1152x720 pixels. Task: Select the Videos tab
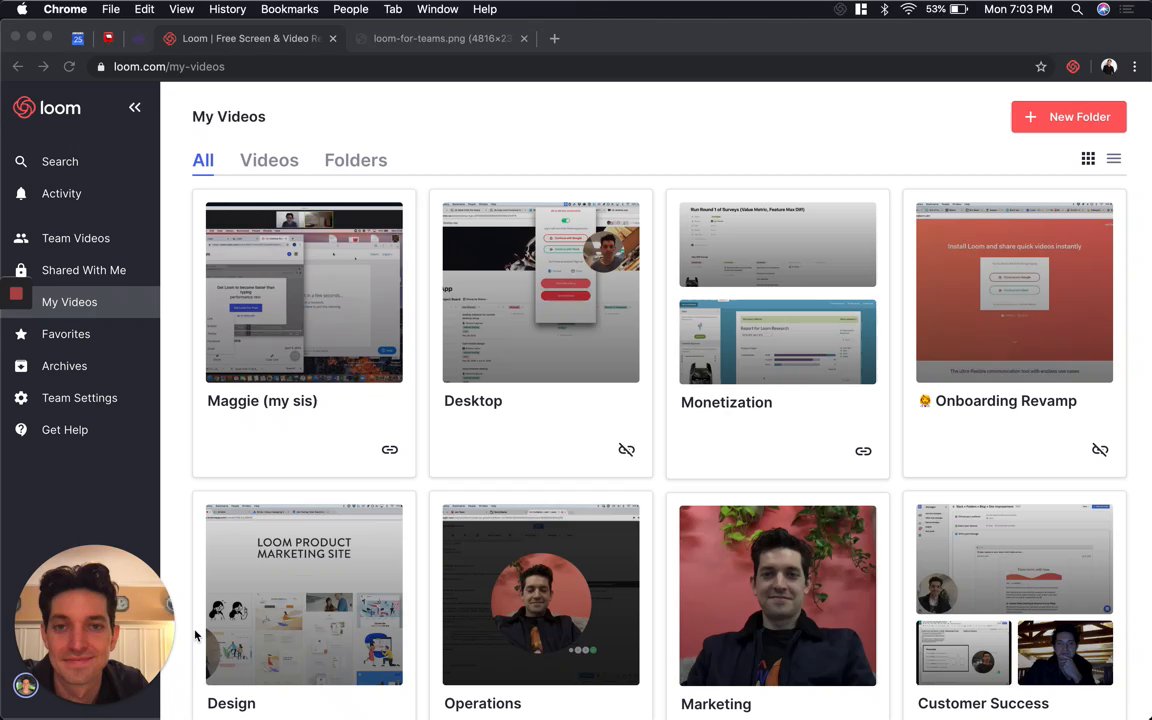tap(269, 160)
